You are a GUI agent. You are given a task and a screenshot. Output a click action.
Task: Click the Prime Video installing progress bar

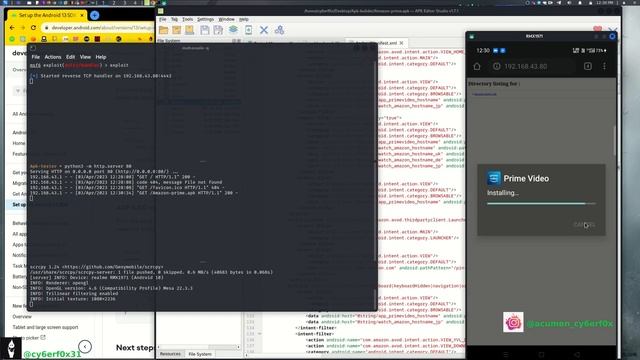541,203
